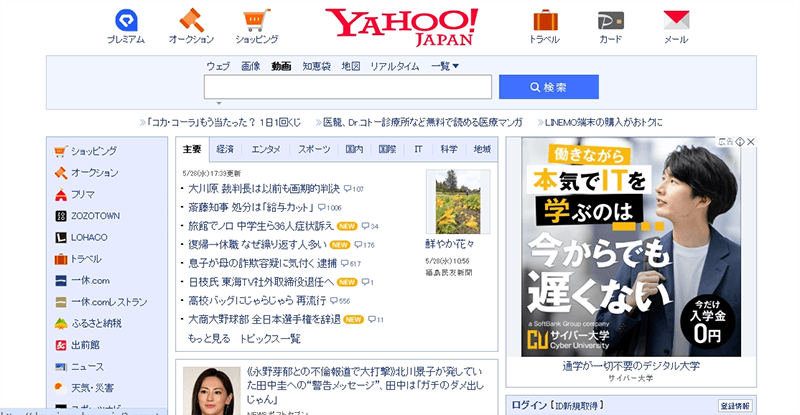Open the メール envelope icon in the header
The width and height of the screenshot is (800, 415).
coord(676,20)
